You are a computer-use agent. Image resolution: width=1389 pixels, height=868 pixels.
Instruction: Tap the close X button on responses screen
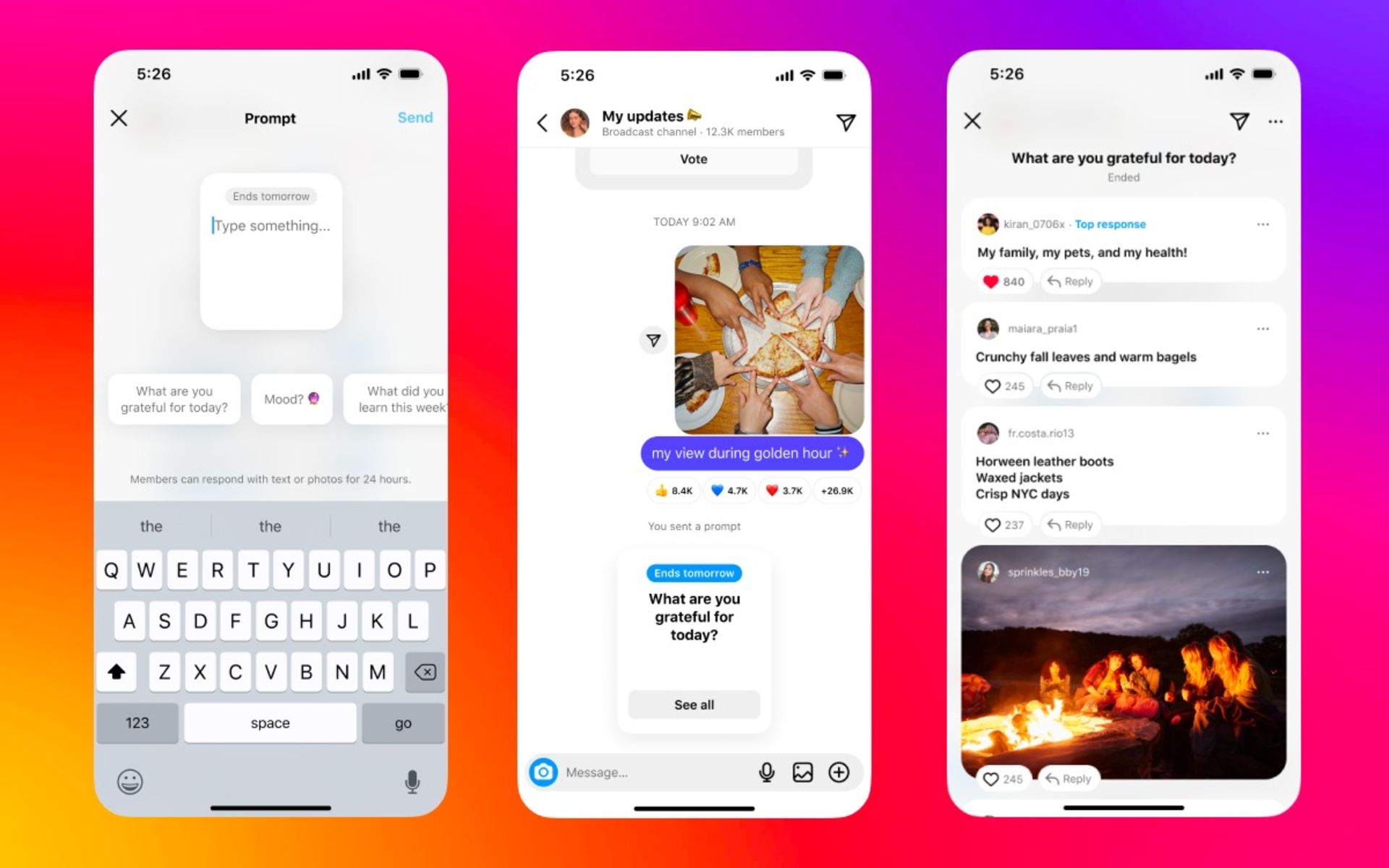(x=971, y=119)
